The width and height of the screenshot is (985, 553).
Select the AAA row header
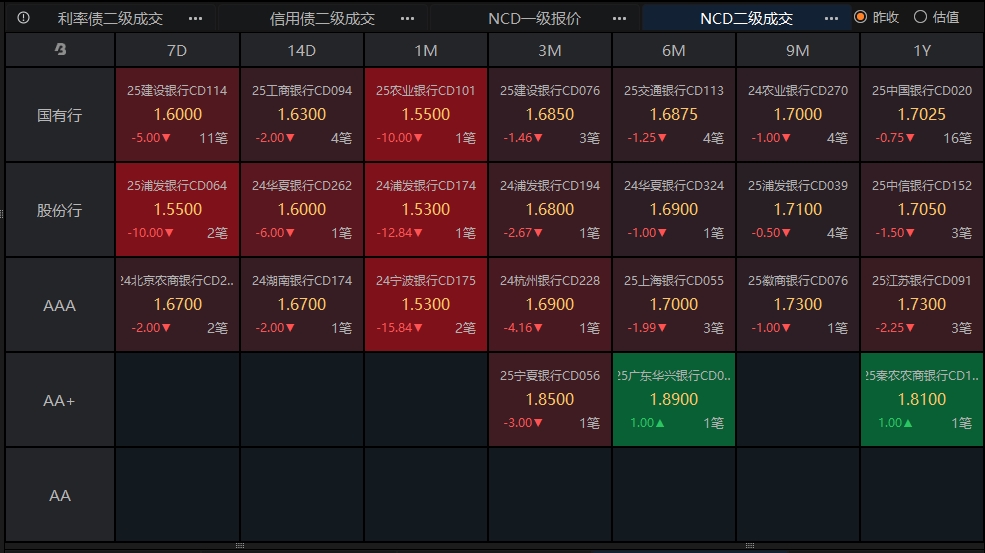(x=60, y=305)
